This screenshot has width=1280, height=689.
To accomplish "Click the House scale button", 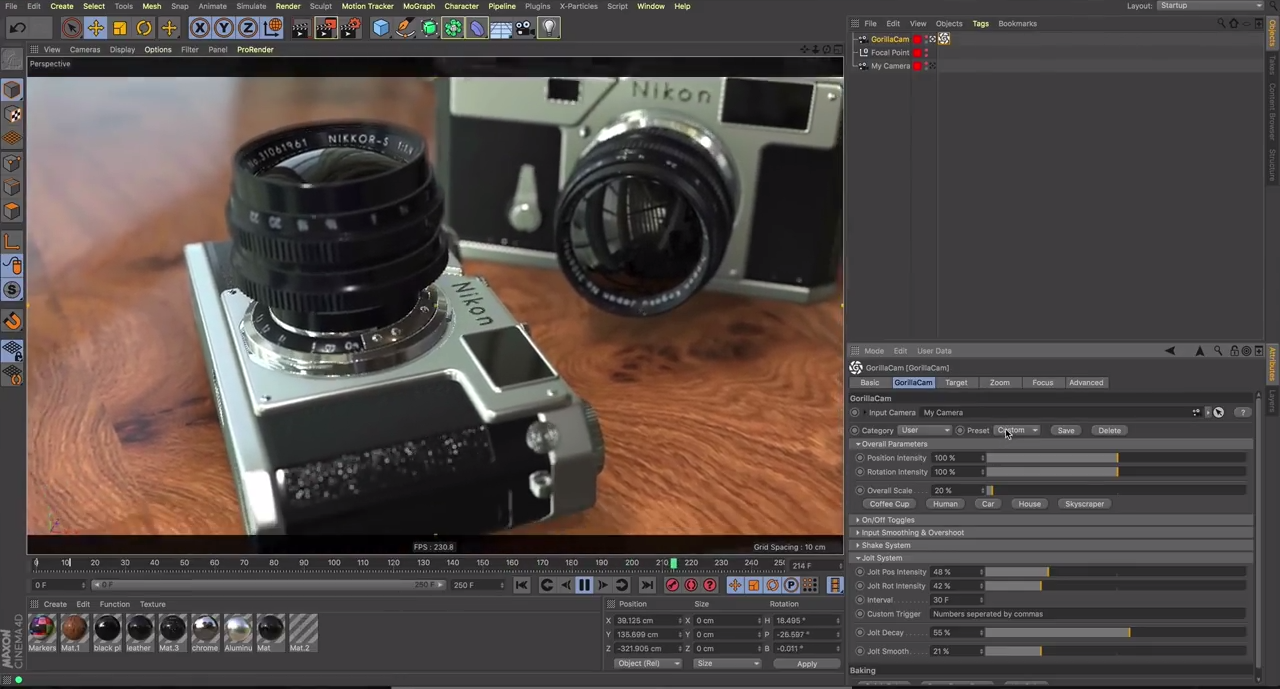I will pyautogui.click(x=1029, y=504).
